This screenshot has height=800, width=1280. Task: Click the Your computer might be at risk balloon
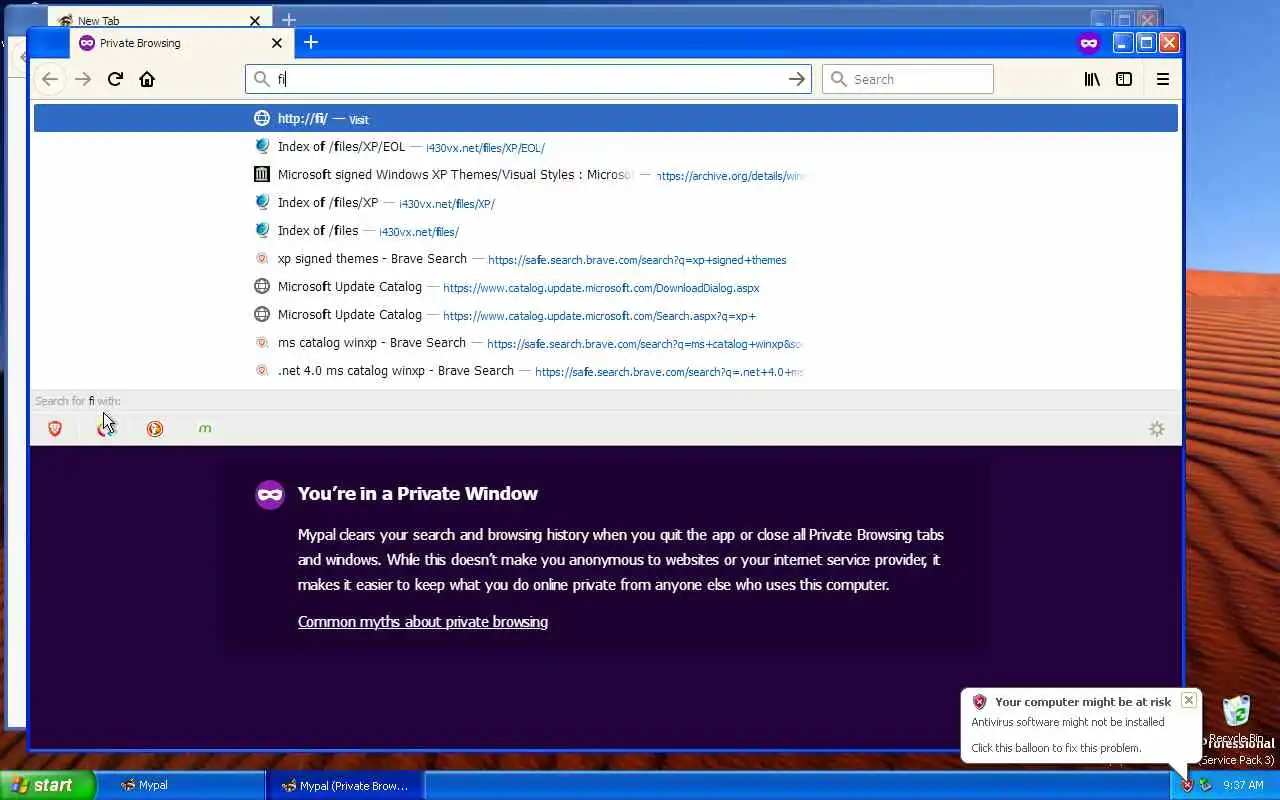click(1080, 724)
